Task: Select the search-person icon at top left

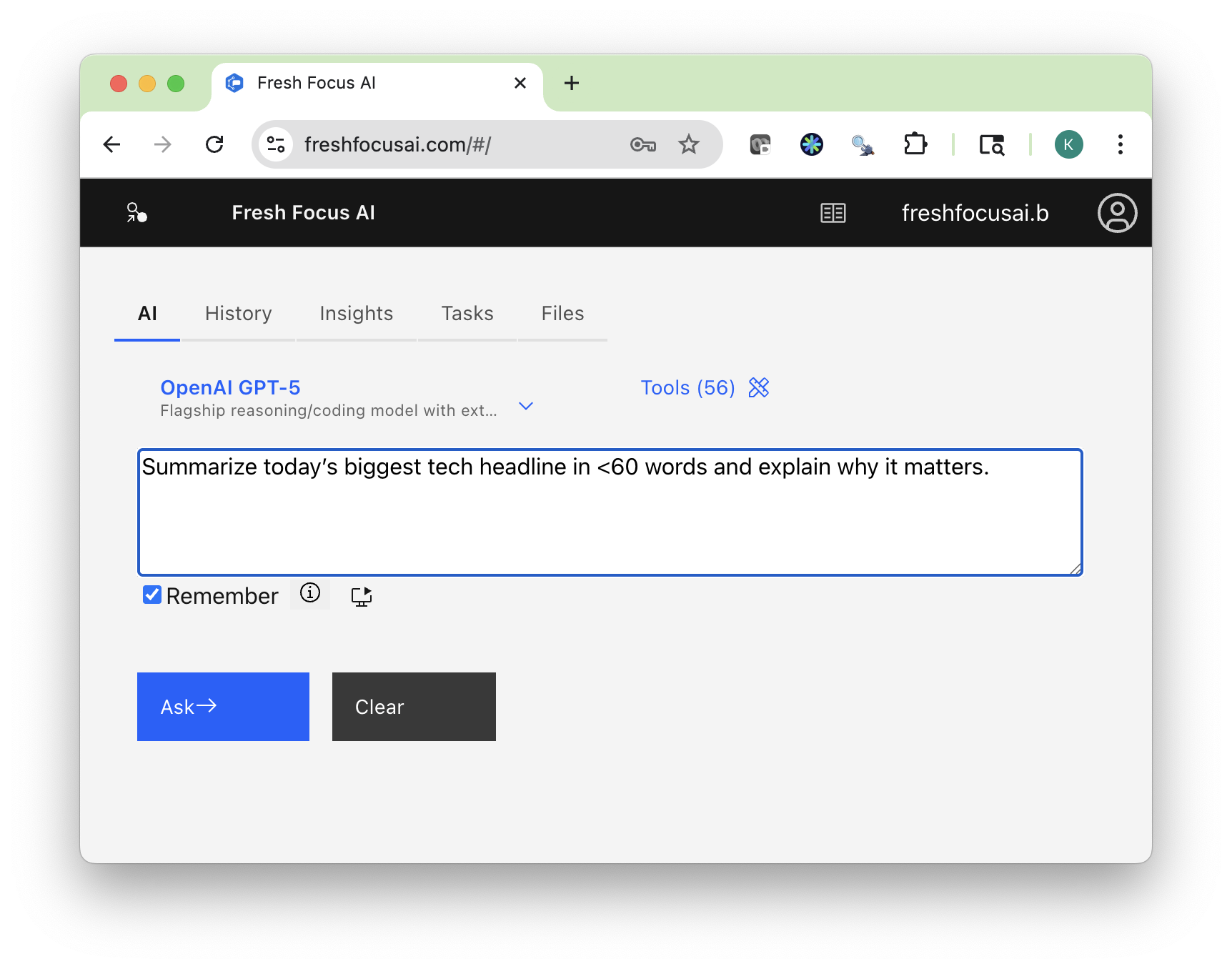Action: pos(136,212)
